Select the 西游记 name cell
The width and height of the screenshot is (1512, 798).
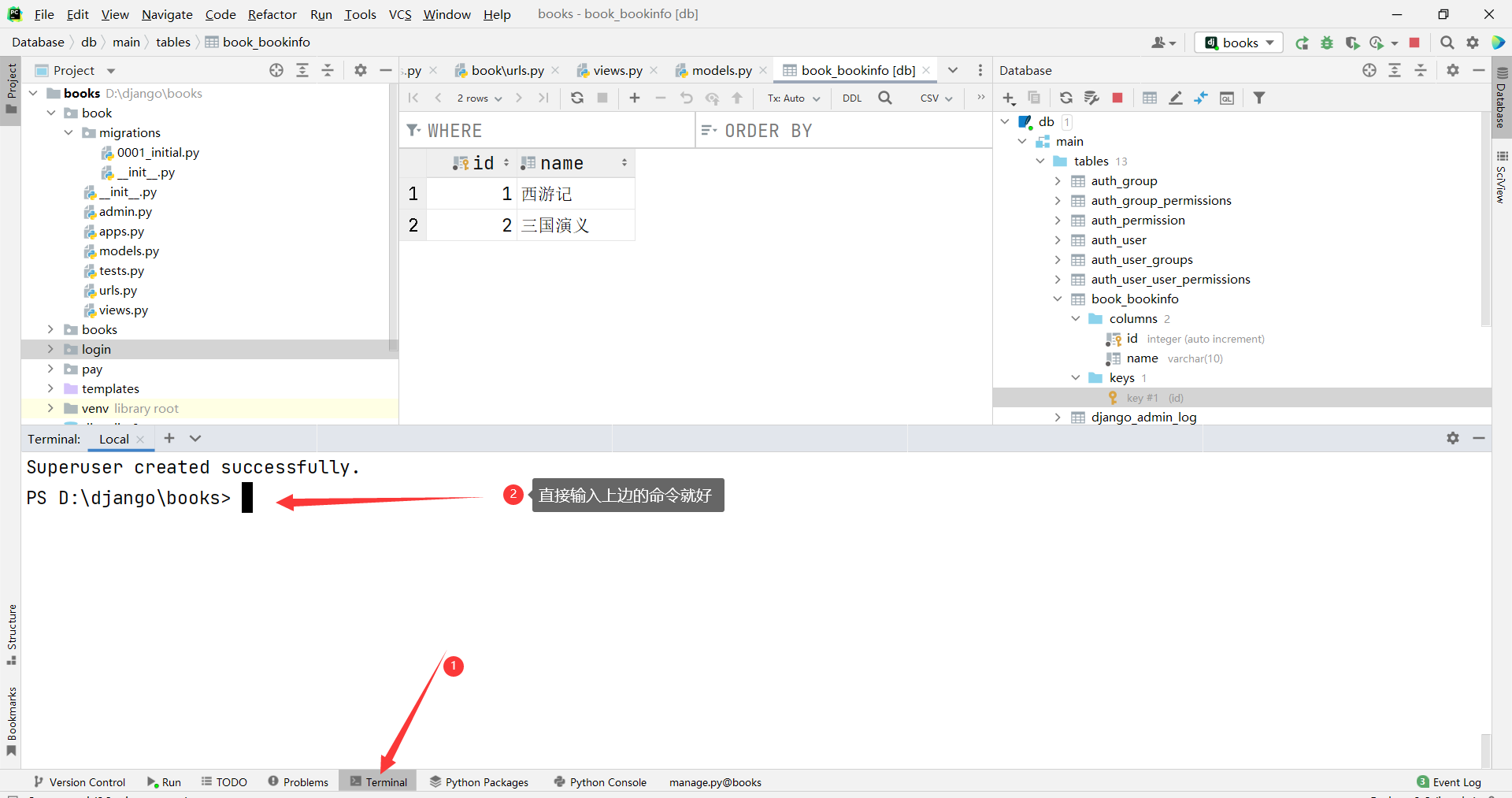pyautogui.click(x=576, y=194)
